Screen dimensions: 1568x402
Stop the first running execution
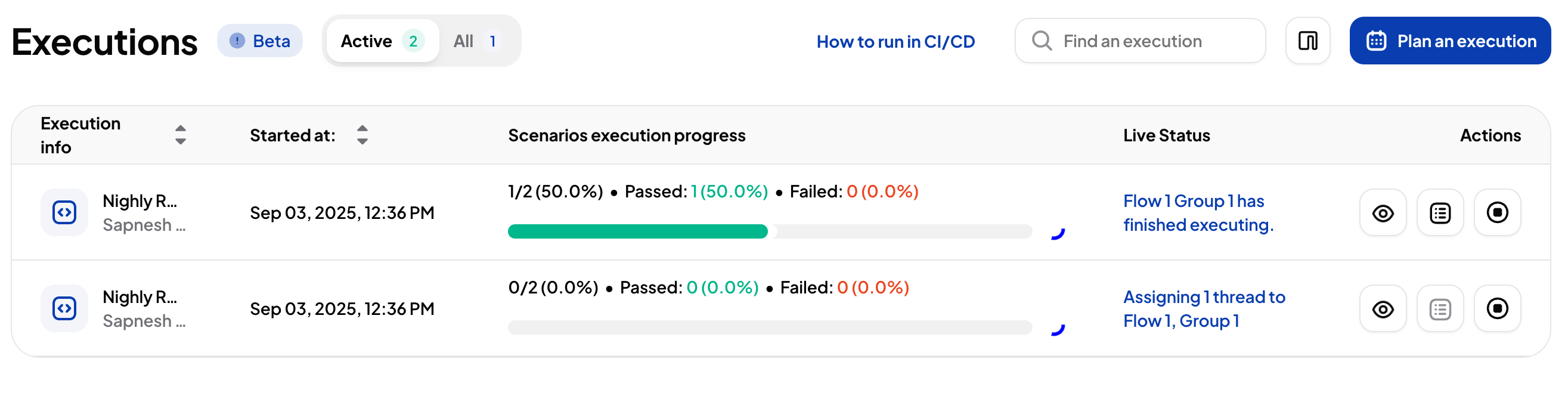click(x=1497, y=212)
